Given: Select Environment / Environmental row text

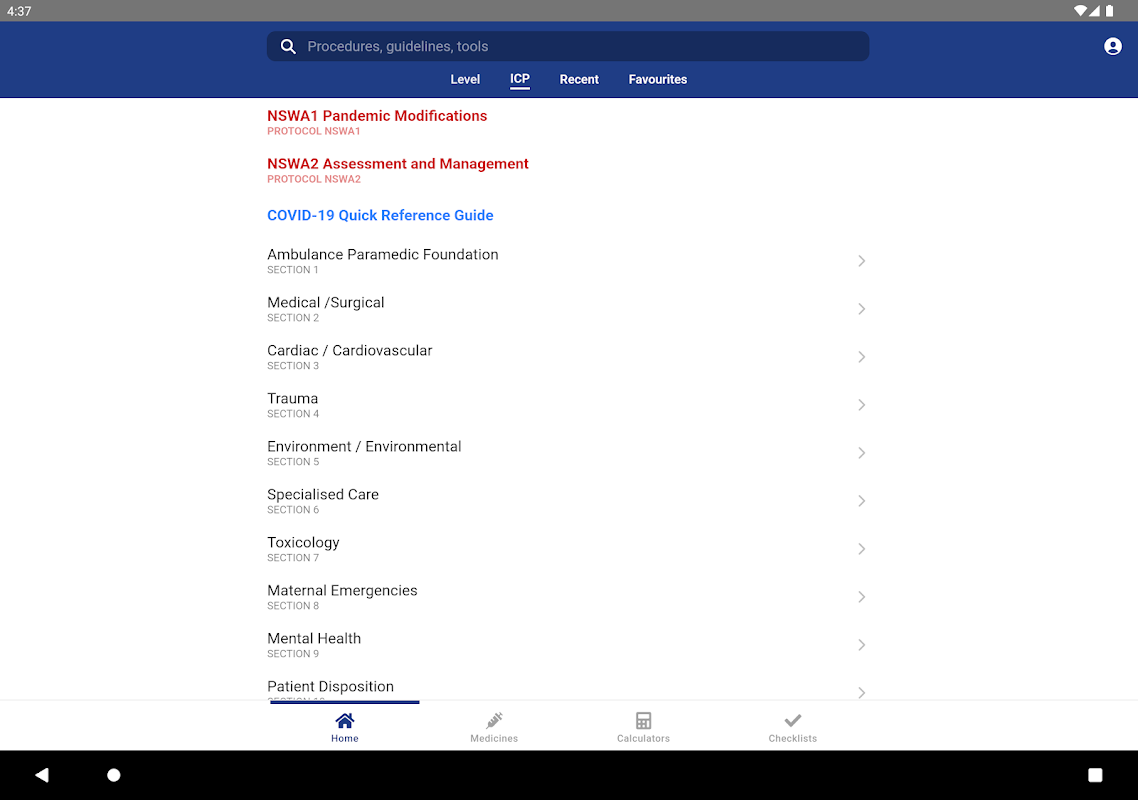Looking at the screenshot, I should coord(364,446).
